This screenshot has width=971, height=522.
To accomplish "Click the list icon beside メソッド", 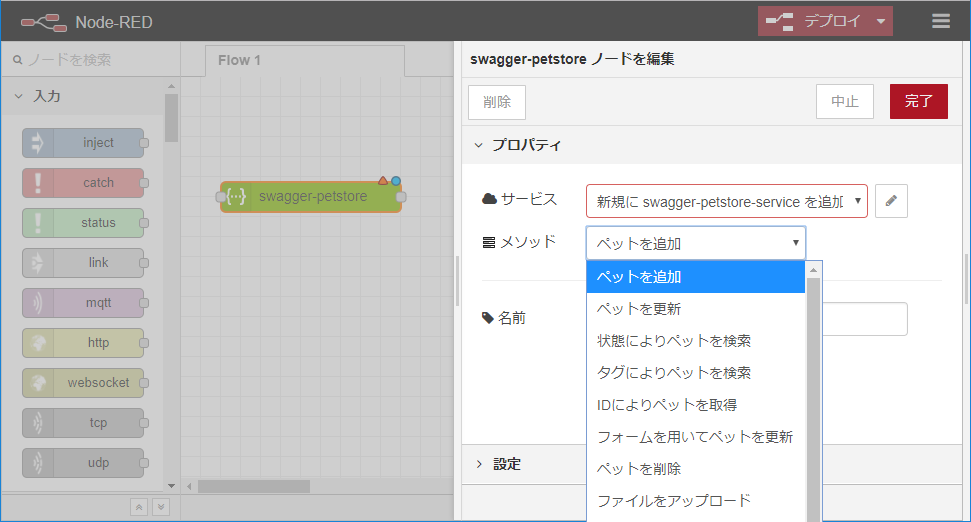I will click(x=489, y=242).
